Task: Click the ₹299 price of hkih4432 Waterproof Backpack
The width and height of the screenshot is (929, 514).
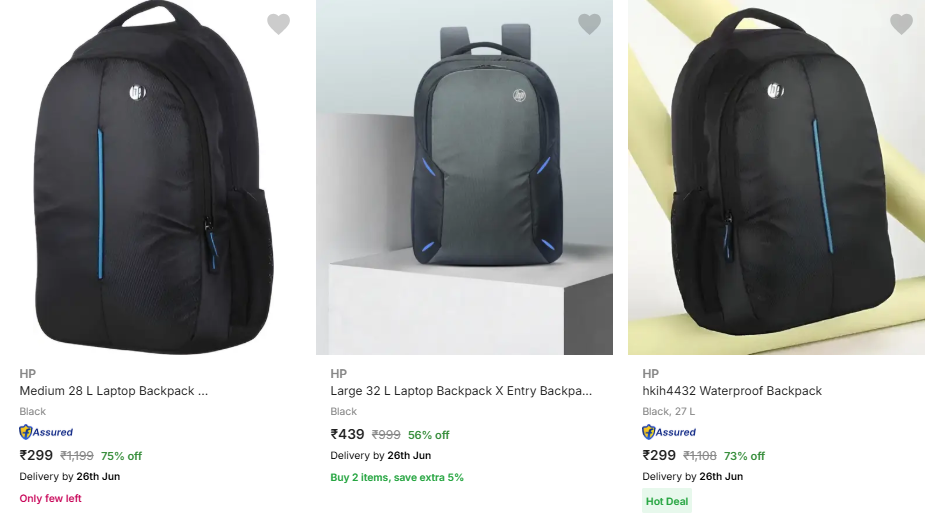Action: (x=659, y=455)
